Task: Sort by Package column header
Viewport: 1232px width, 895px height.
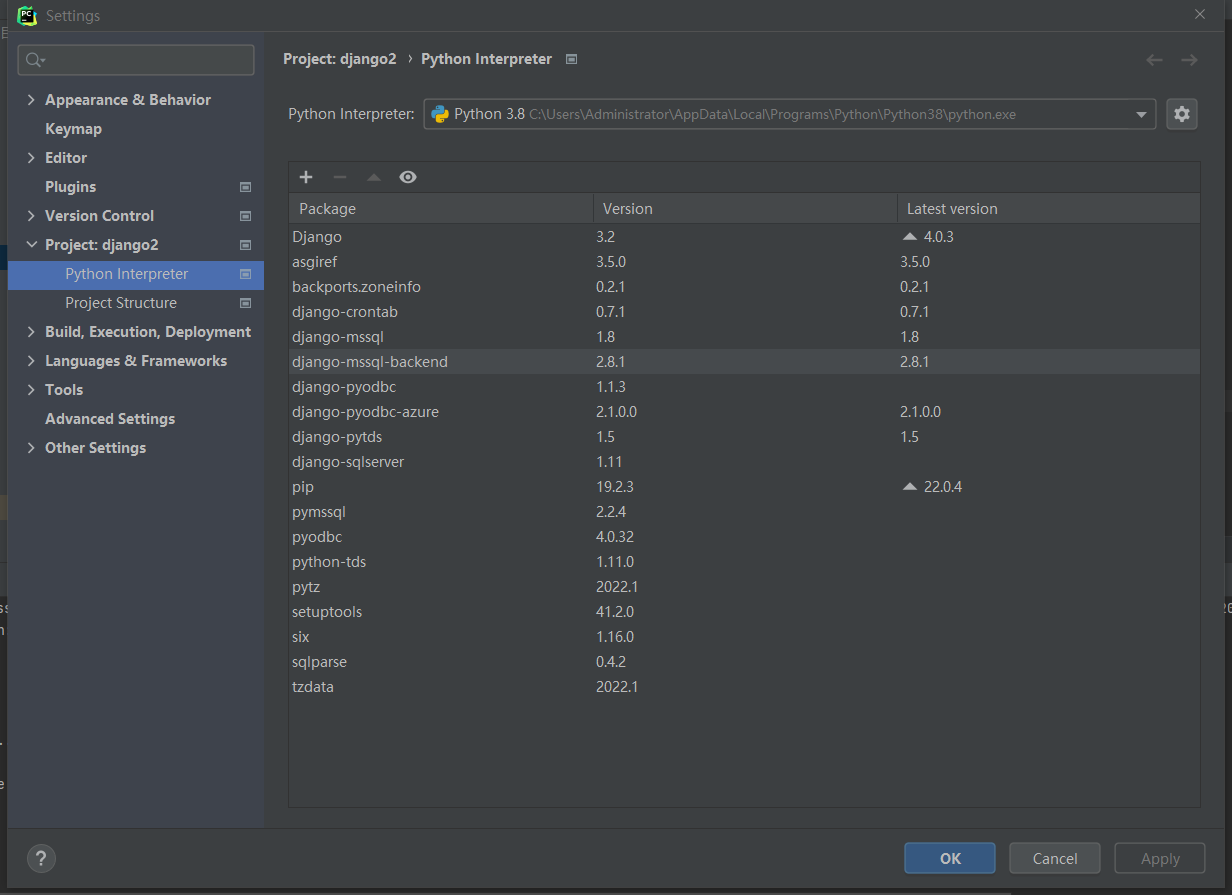Action: pos(441,209)
